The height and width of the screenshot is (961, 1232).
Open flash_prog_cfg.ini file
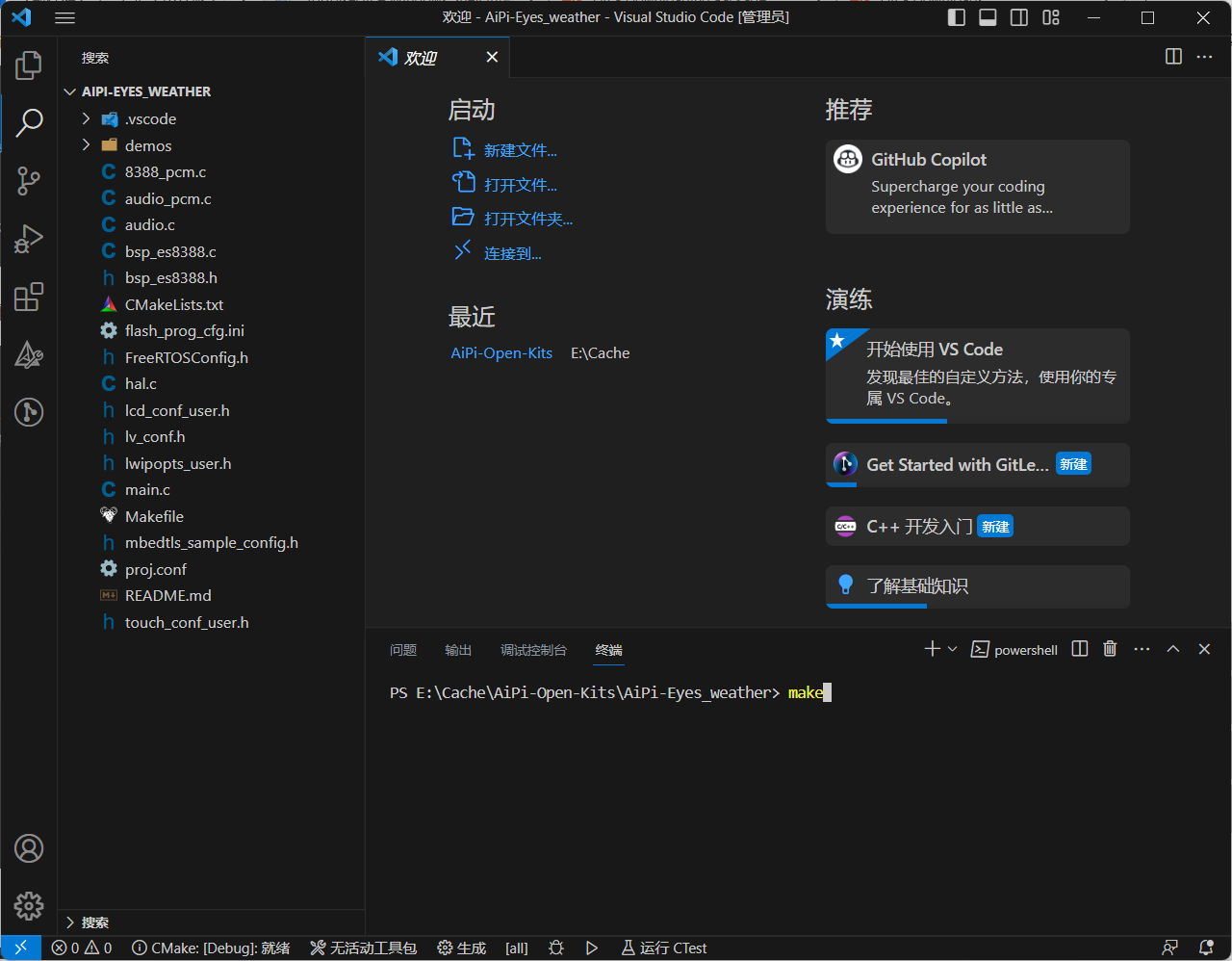coord(211,330)
